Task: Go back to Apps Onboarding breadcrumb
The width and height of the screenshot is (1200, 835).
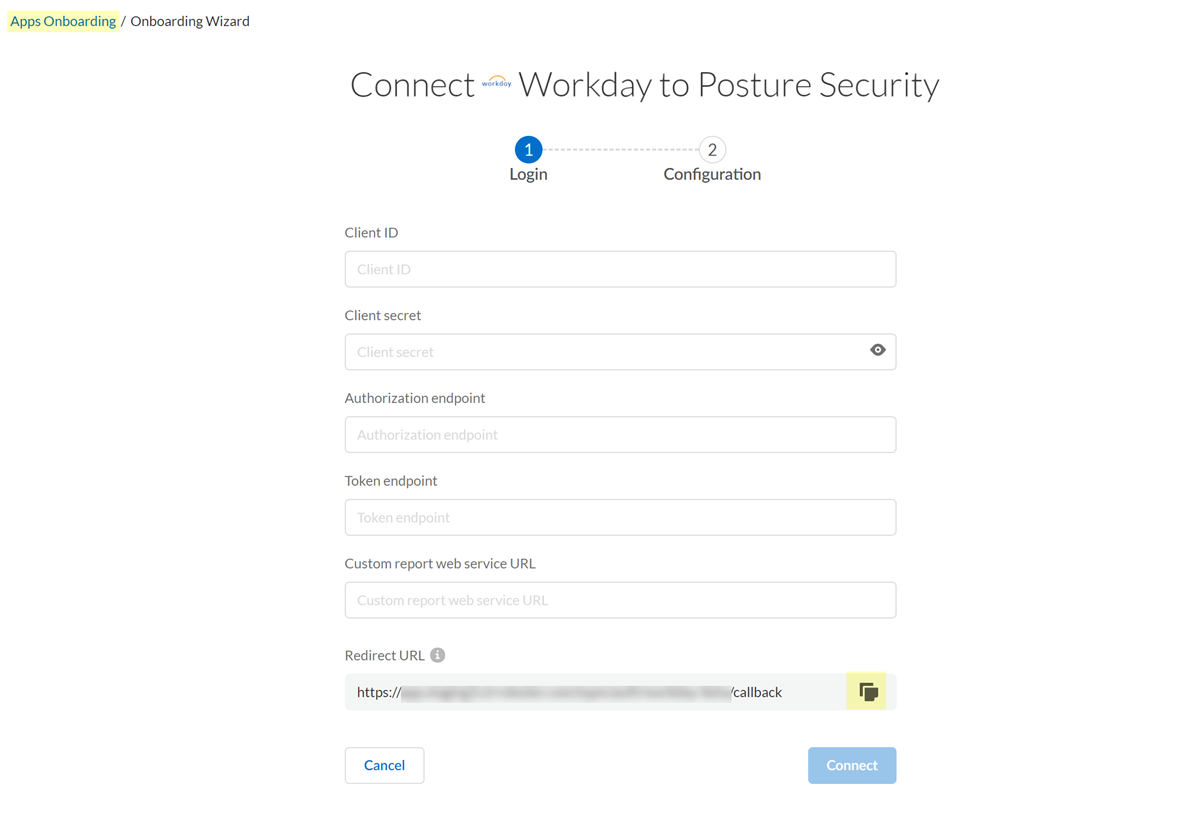Action: (x=63, y=21)
